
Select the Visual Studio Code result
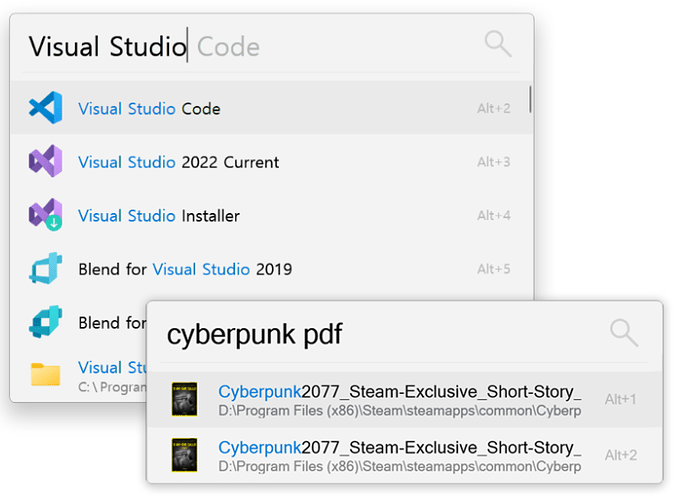click(x=271, y=108)
